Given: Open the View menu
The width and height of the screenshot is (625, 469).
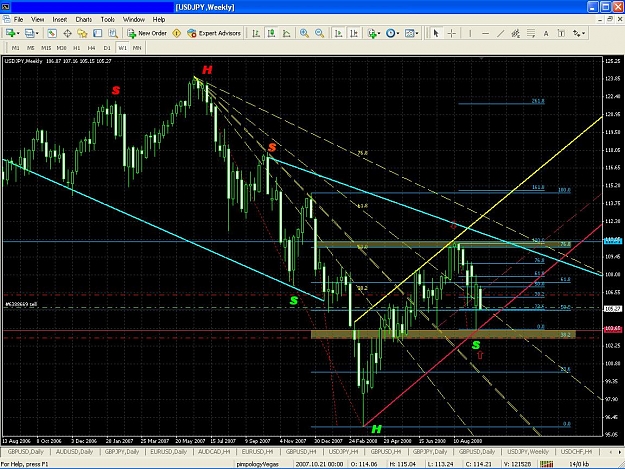Looking at the screenshot, I should [37, 19].
